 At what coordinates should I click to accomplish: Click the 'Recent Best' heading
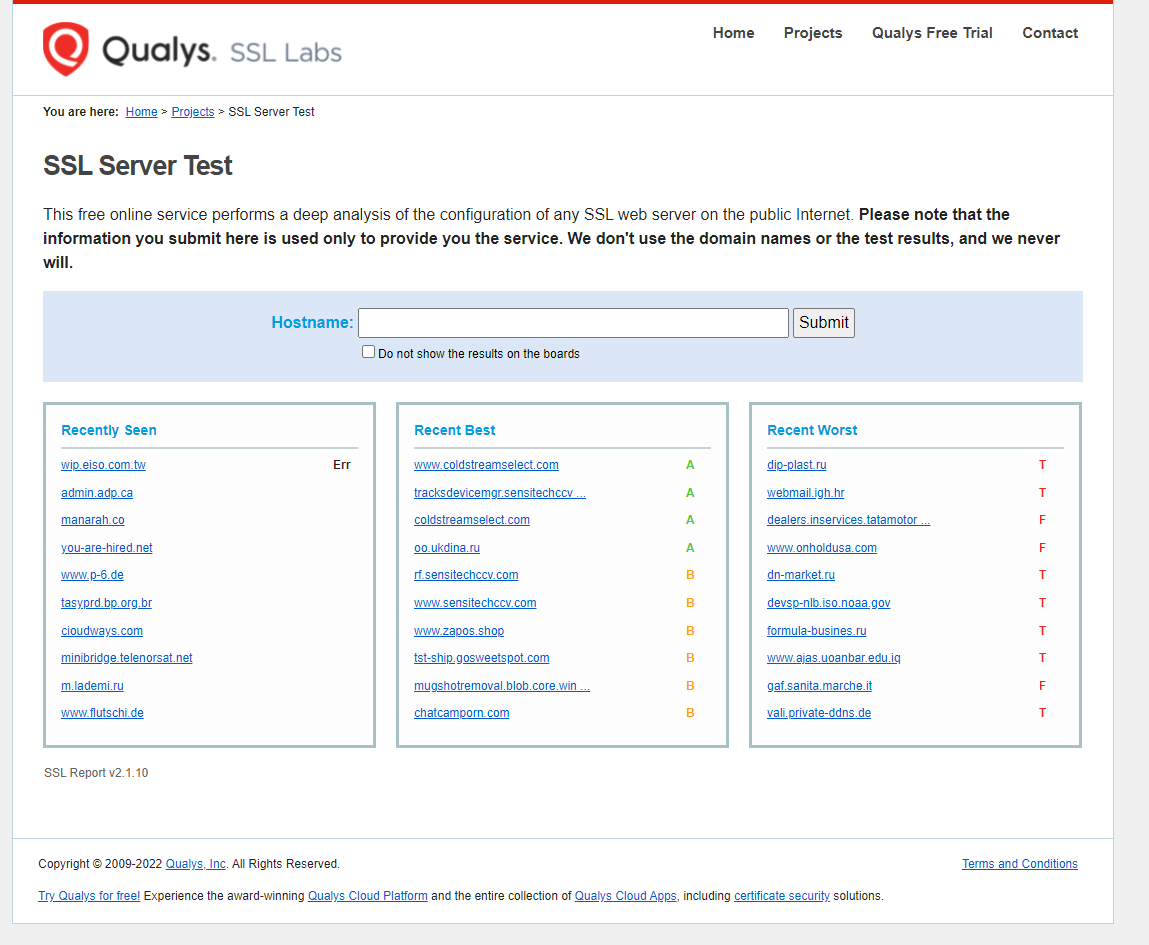[454, 430]
